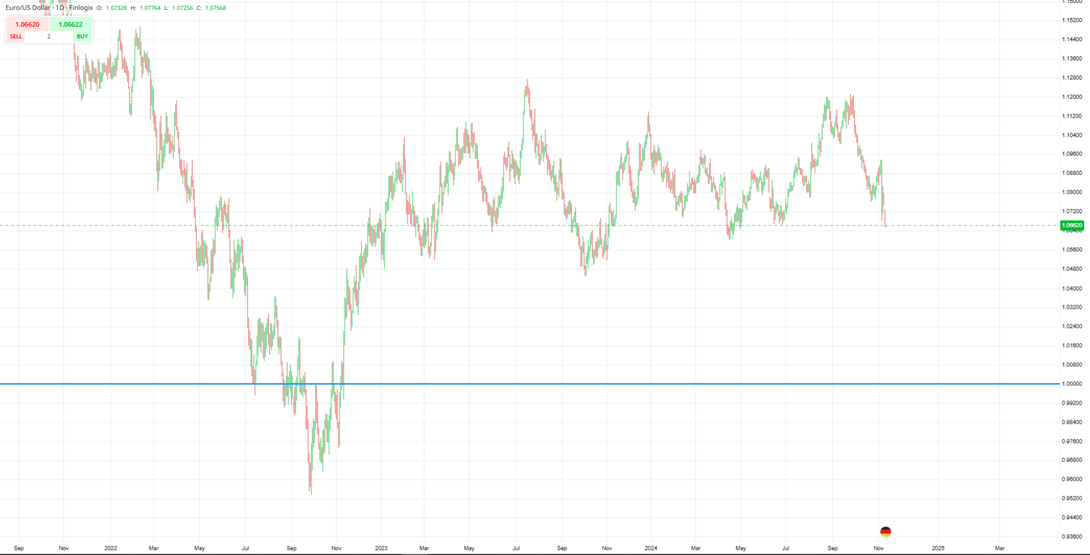Click the 2024 label on the time axis
The image size is (1090, 555).
pos(651,547)
